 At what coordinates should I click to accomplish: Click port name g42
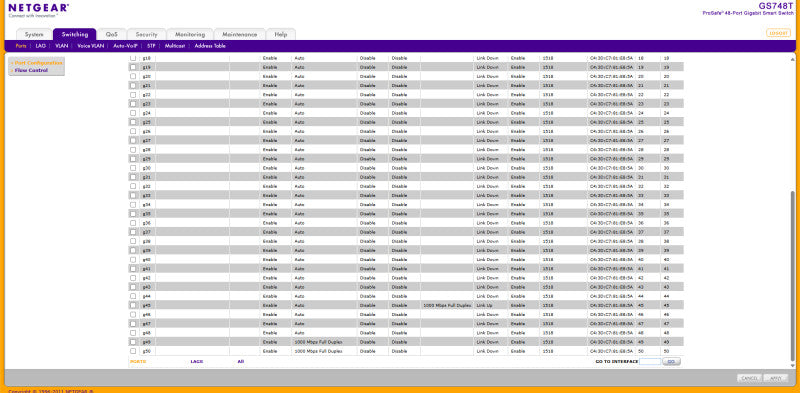click(x=146, y=278)
